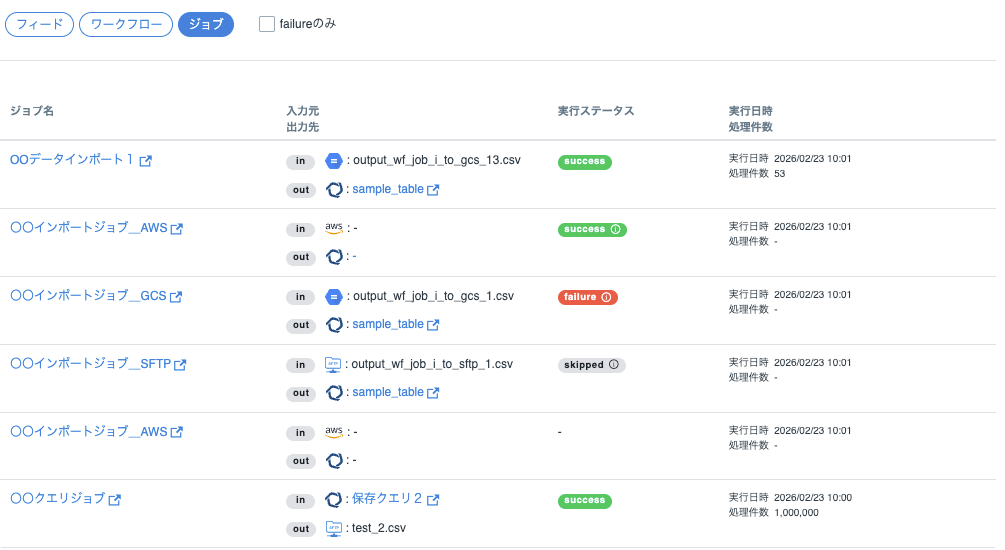
Task: Click GCS icon for output_wf_job_i_to_gcs_13.csv
Action: (x=333, y=161)
